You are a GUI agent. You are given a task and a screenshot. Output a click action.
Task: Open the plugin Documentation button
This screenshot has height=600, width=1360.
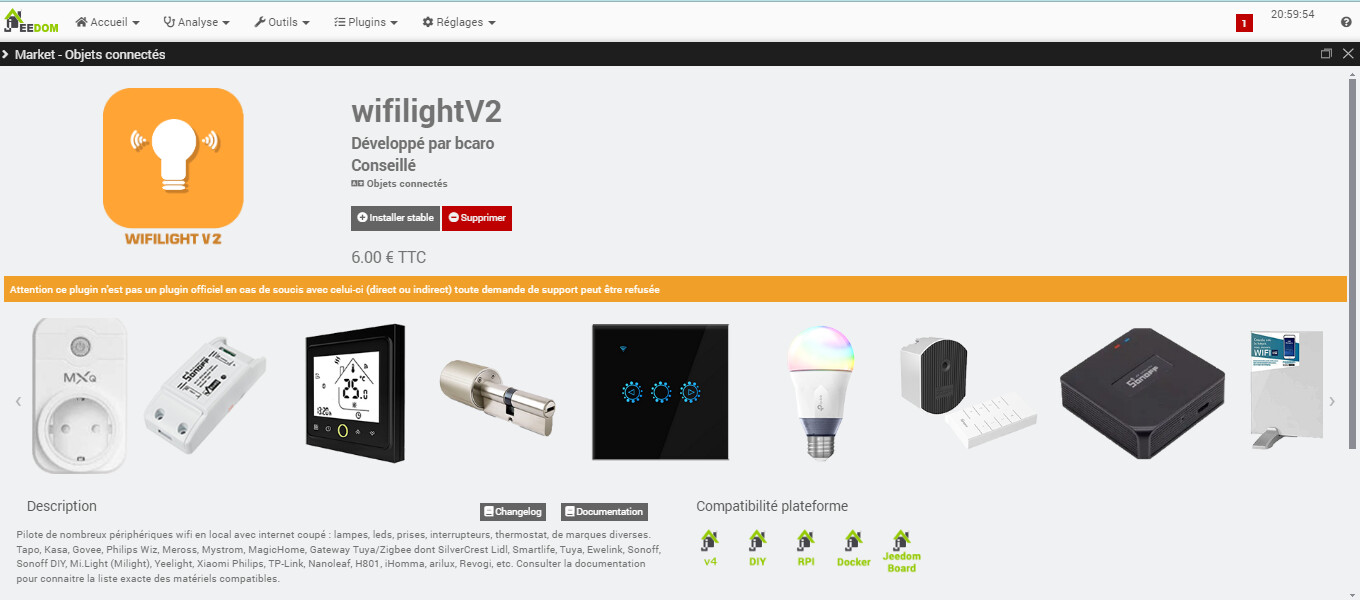pos(604,512)
